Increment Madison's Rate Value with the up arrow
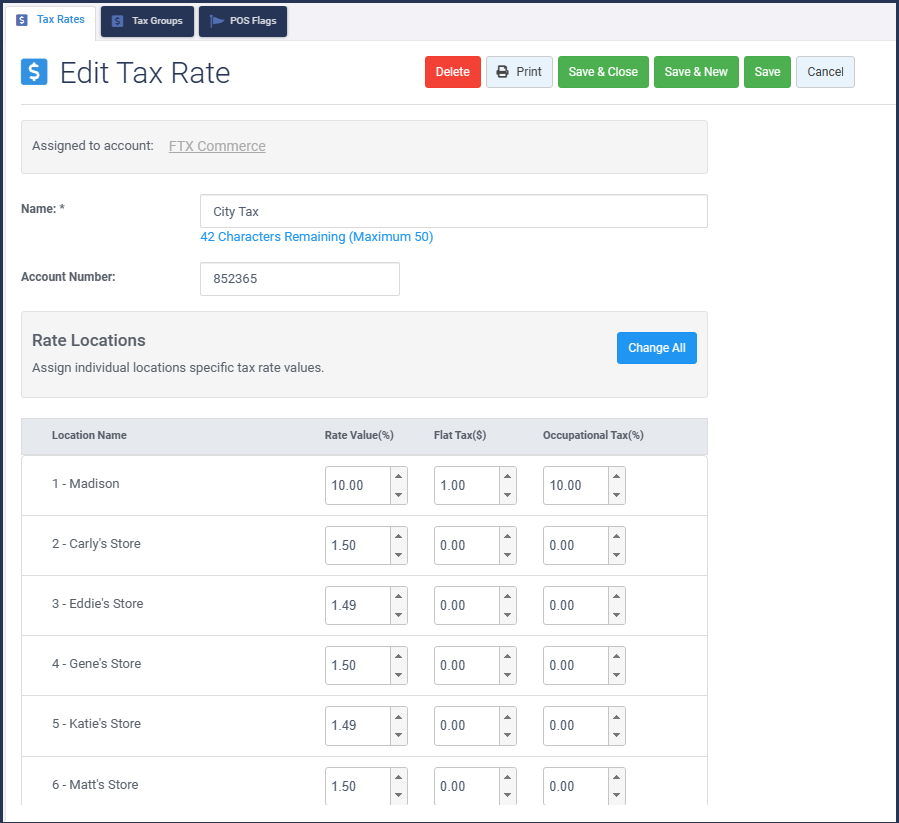The height and width of the screenshot is (823, 899). point(397,478)
